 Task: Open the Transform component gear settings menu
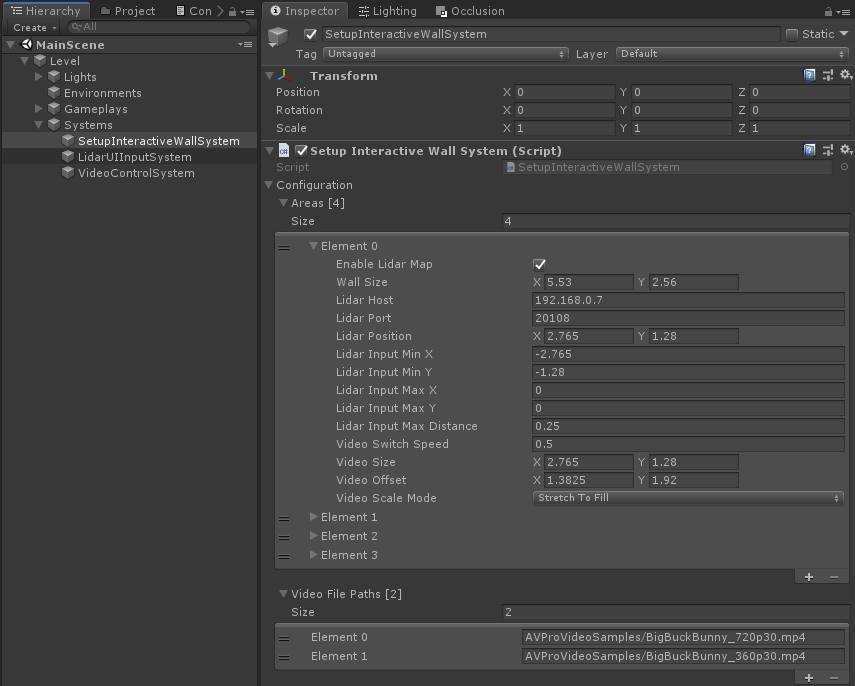coord(845,76)
